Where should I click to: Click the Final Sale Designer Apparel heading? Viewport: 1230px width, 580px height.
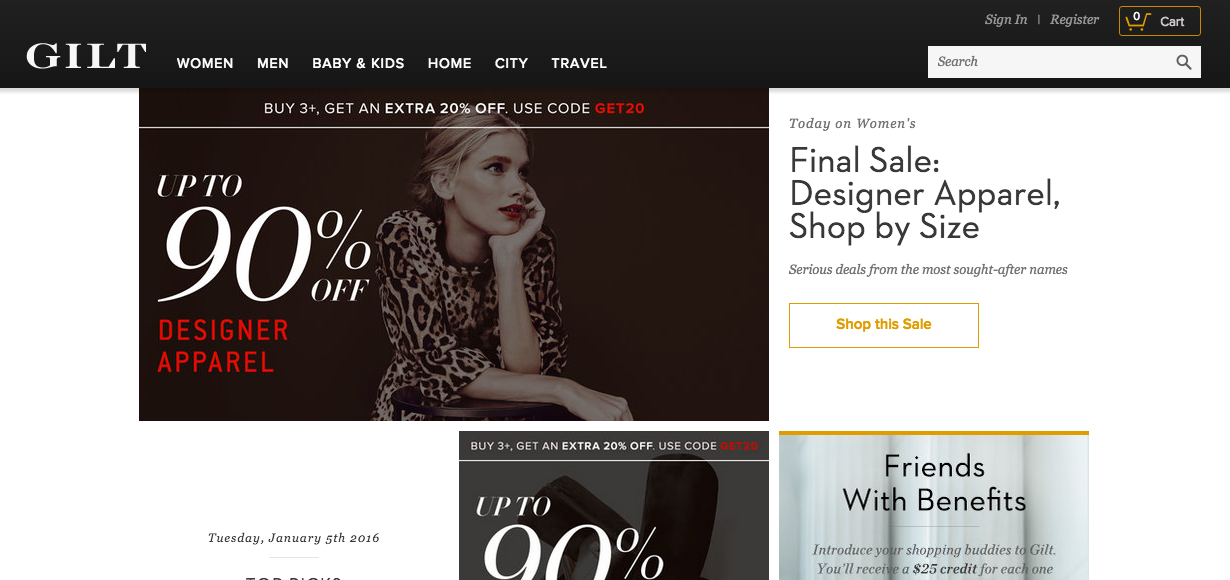pyautogui.click(x=924, y=194)
